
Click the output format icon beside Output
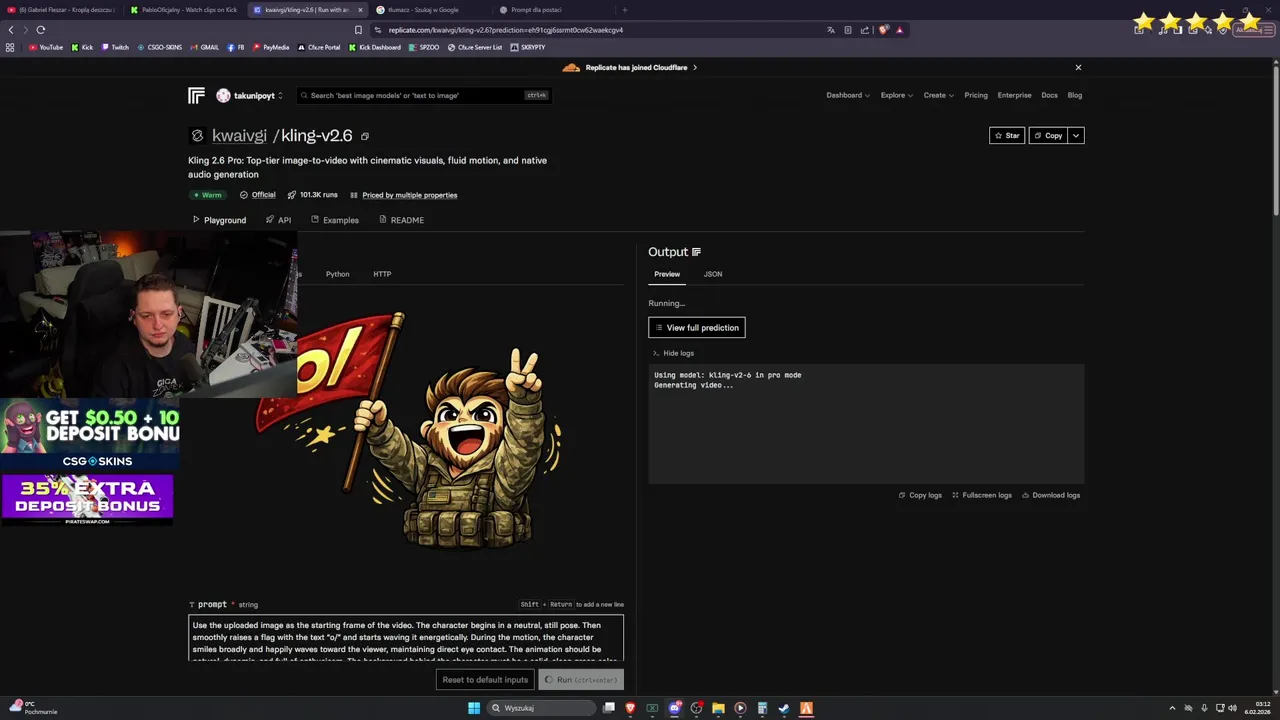pos(696,252)
